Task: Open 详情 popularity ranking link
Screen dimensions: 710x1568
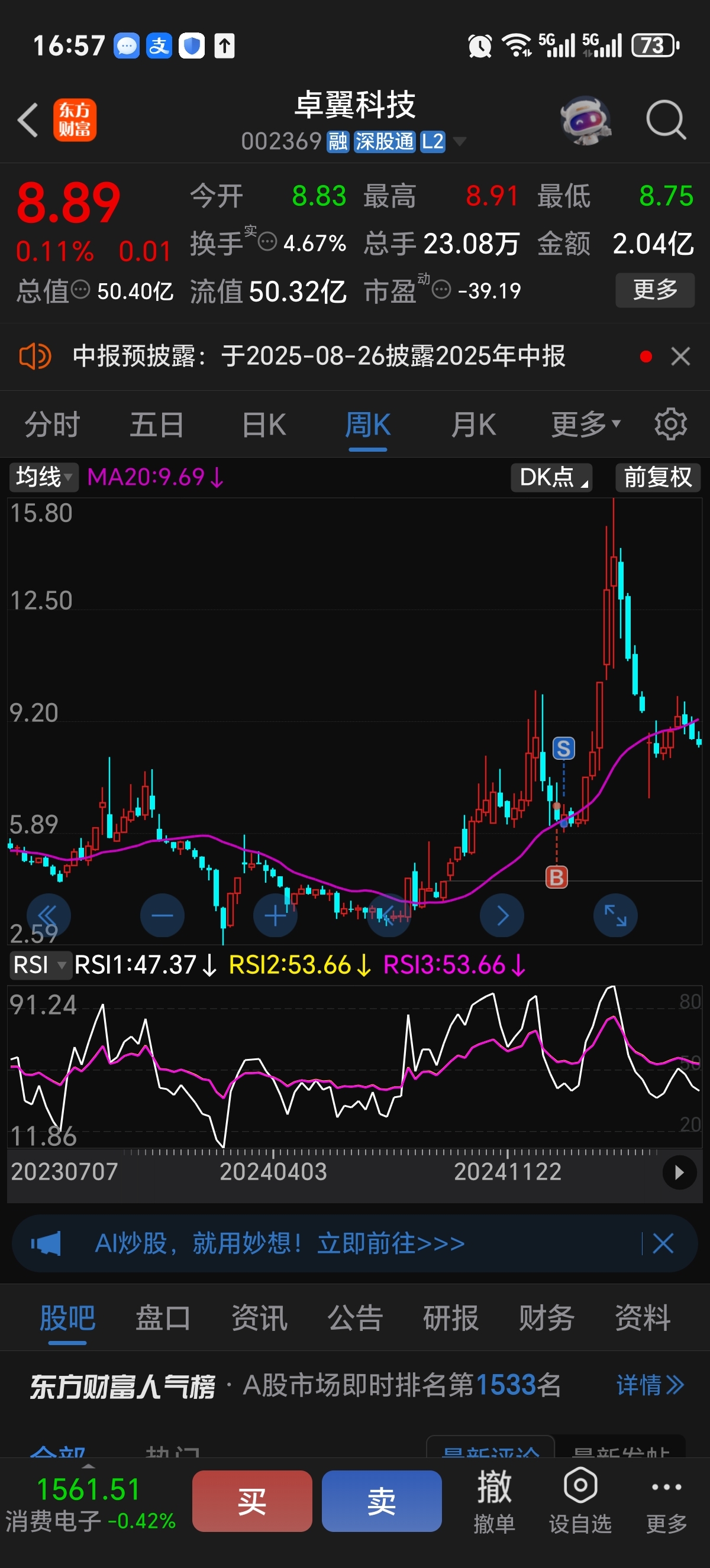Action: coord(650,1385)
